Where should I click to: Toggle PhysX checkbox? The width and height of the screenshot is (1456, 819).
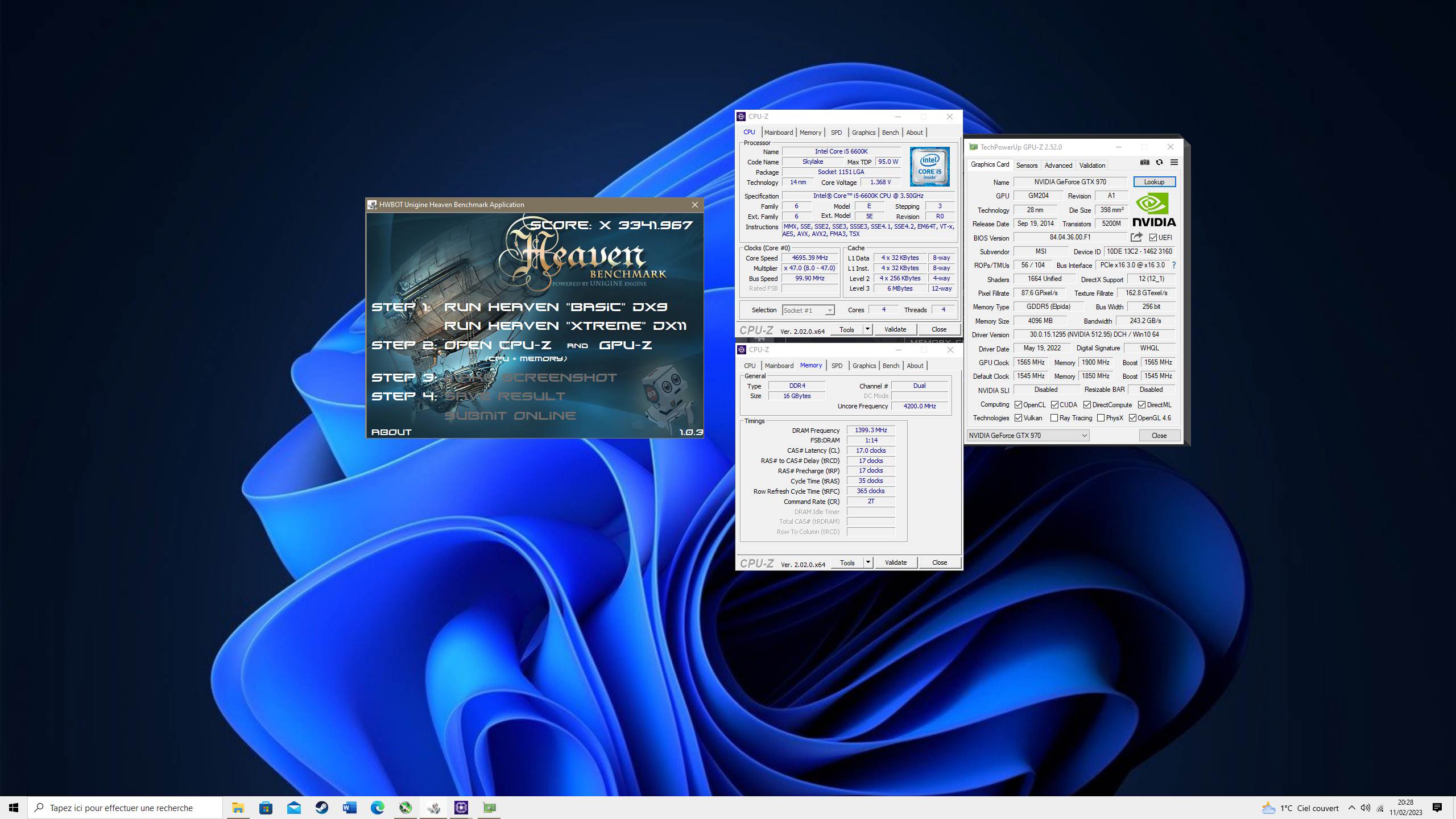point(1101,418)
